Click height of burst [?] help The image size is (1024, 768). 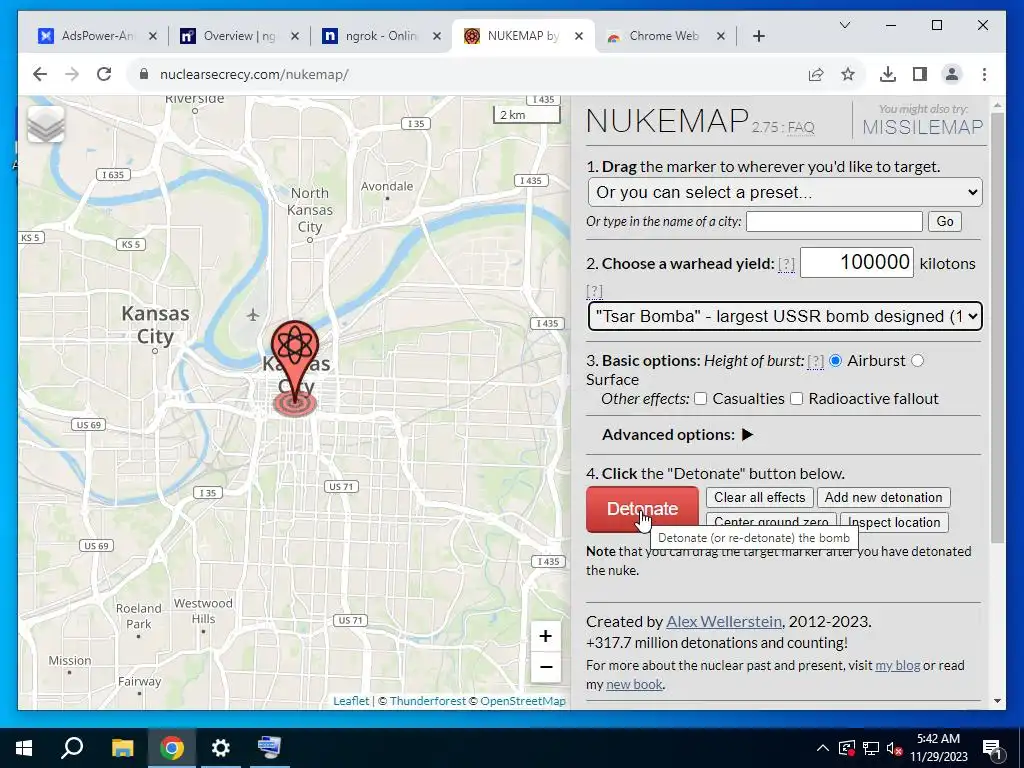click(815, 361)
